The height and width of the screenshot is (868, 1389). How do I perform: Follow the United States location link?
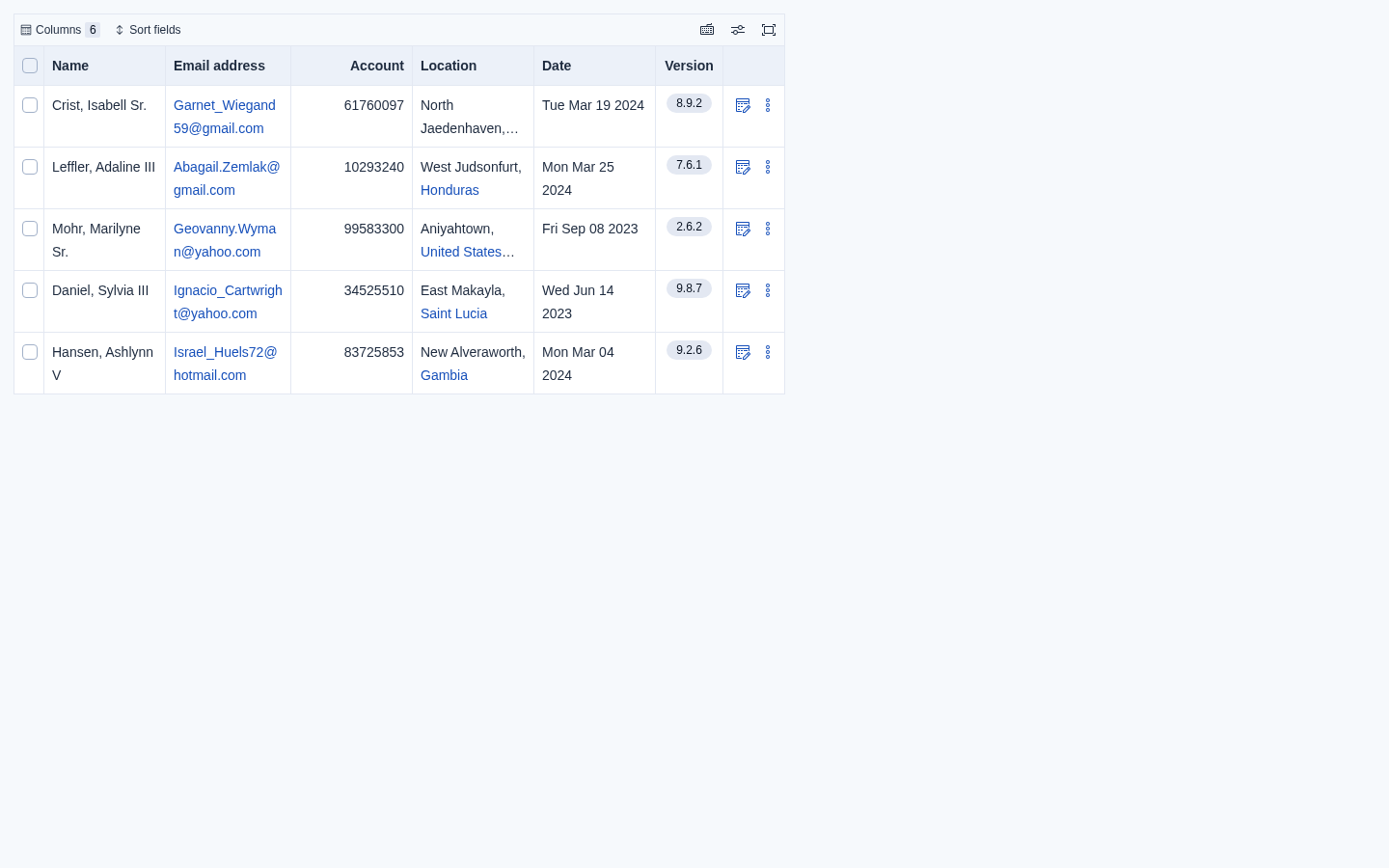point(468,252)
